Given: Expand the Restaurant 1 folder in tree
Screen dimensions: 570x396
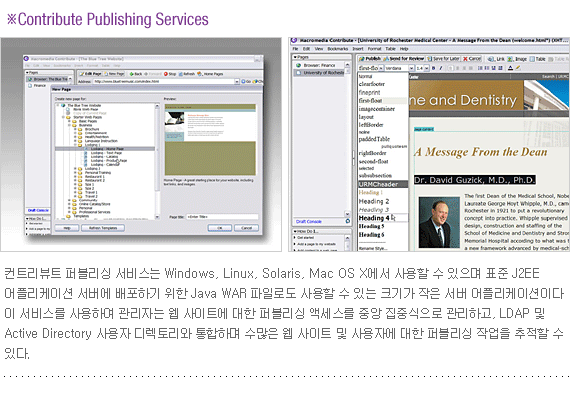Looking at the screenshot, I should click(76, 177).
